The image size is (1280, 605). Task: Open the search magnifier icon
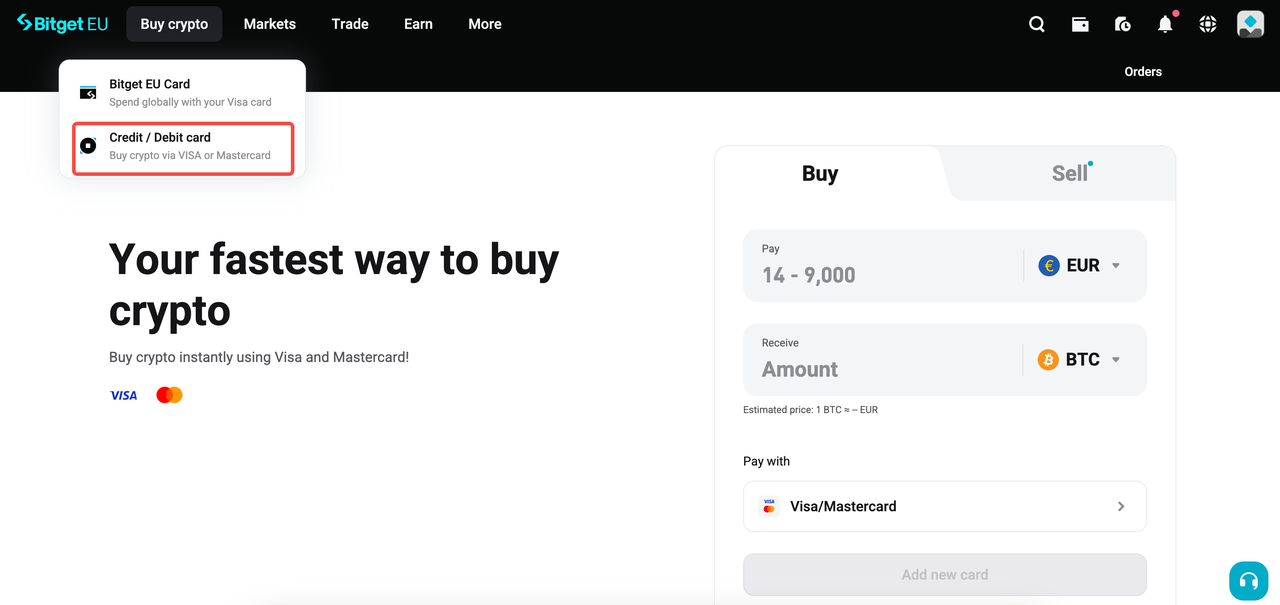[x=1037, y=24]
